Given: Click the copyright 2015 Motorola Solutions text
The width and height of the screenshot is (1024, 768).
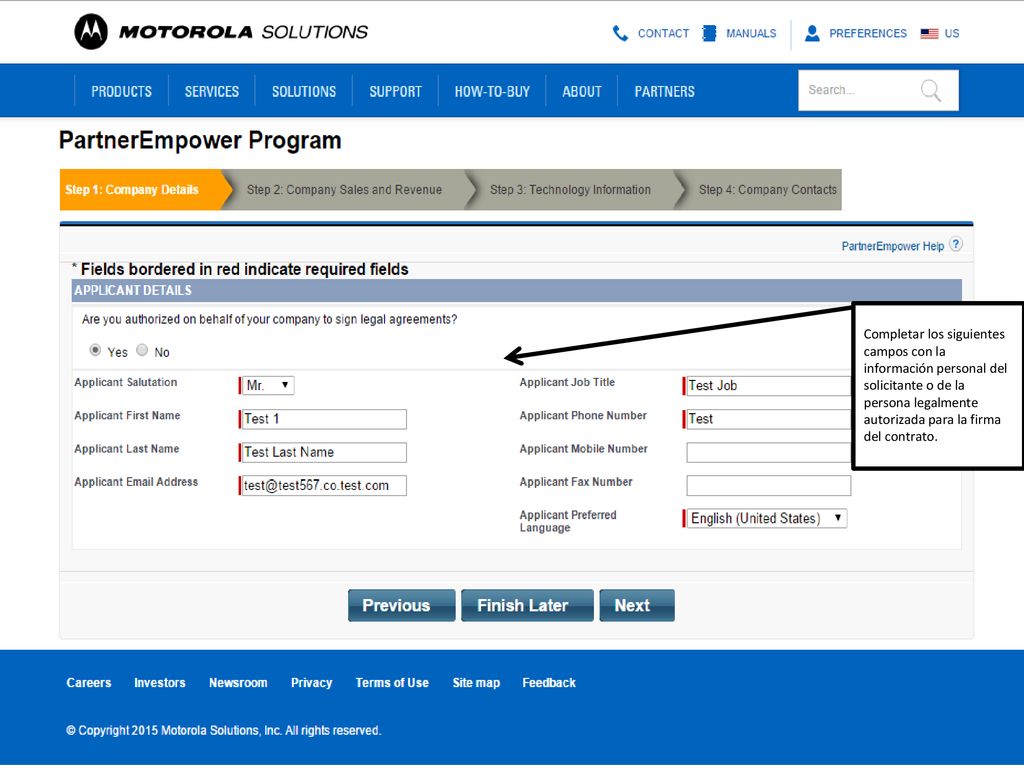Looking at the screenshot, I should click(x=223, y=731).
